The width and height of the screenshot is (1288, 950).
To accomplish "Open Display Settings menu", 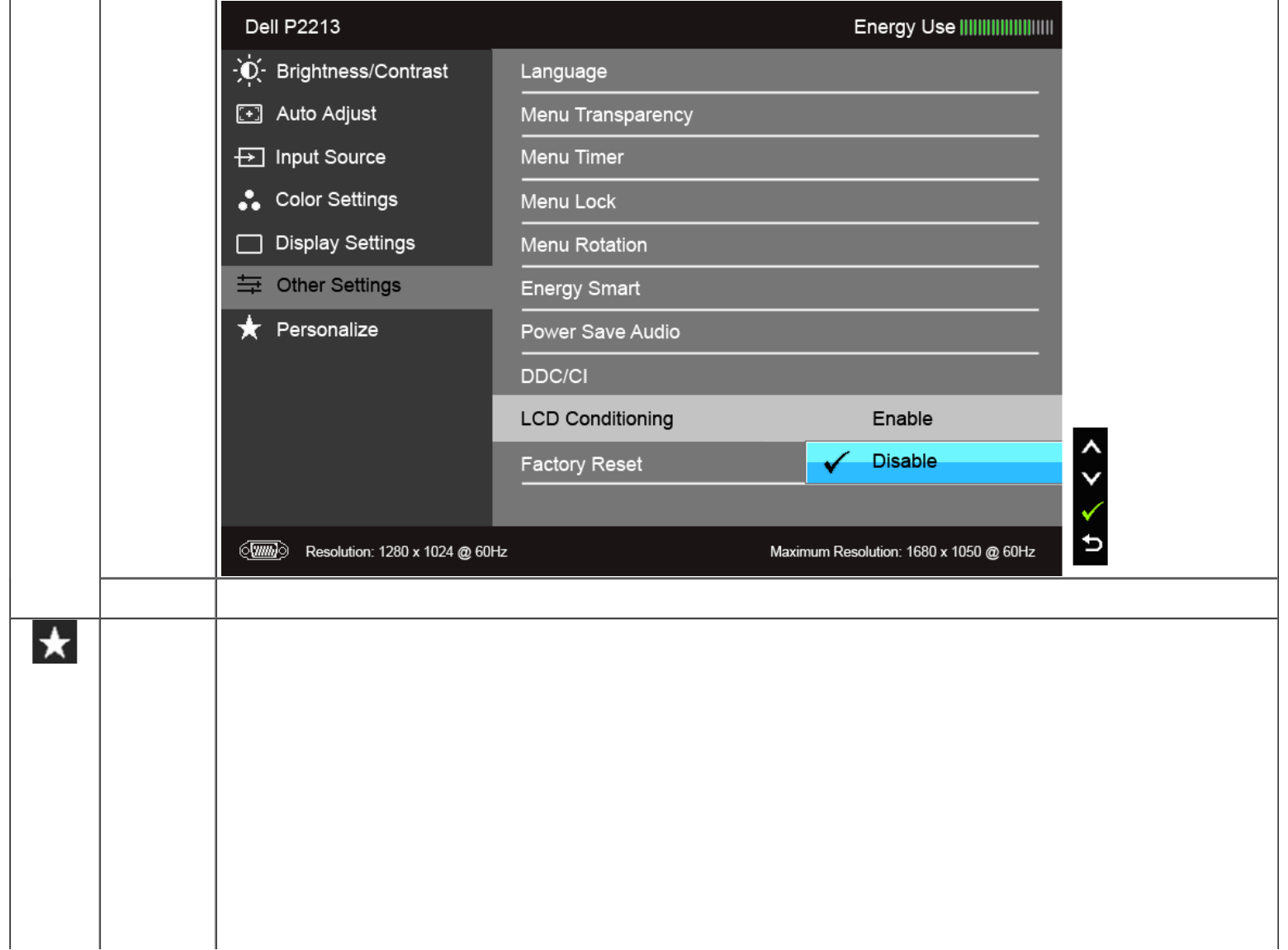I will pyautogui.click(x=357, y=243).
